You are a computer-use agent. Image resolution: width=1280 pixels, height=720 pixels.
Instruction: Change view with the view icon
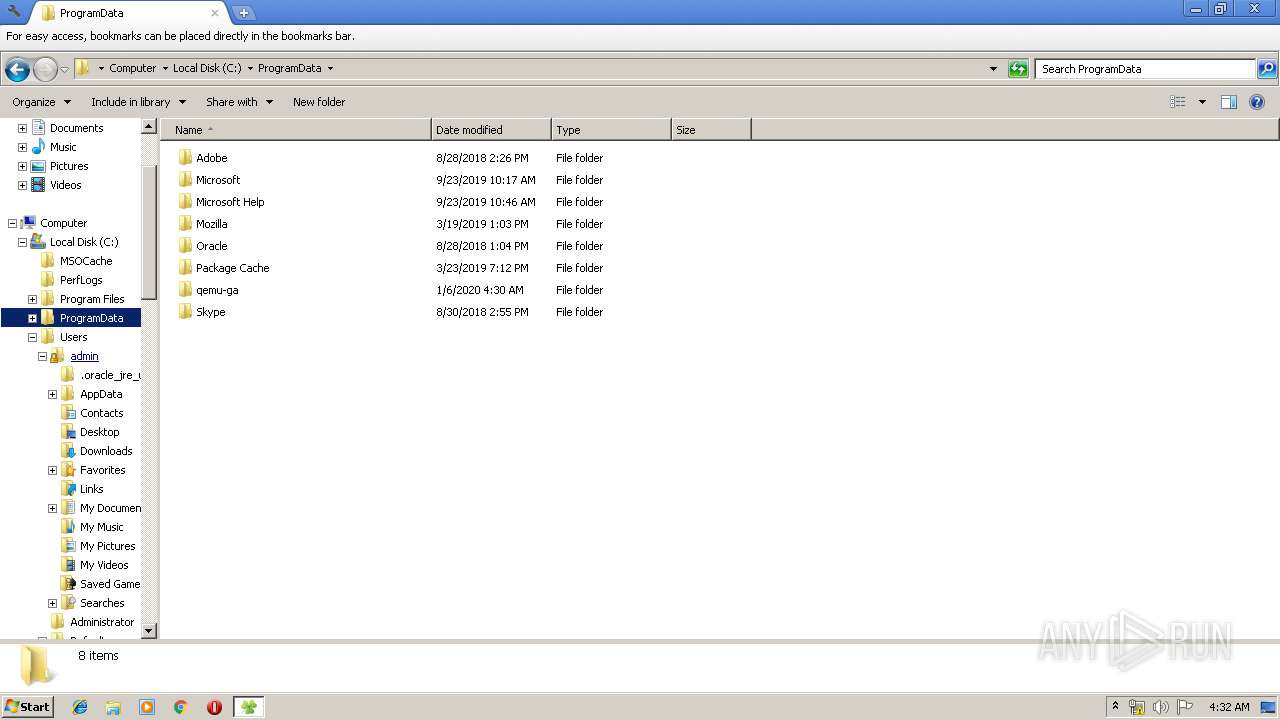(1178, 102)
